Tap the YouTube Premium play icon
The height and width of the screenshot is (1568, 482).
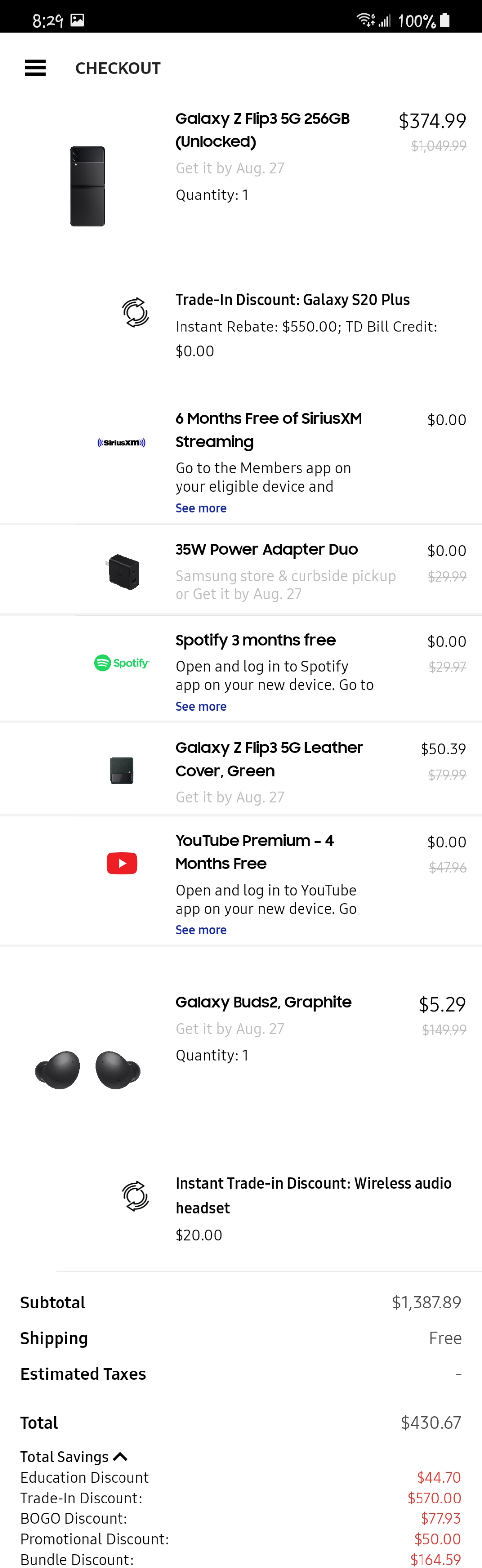pos(121,863)
